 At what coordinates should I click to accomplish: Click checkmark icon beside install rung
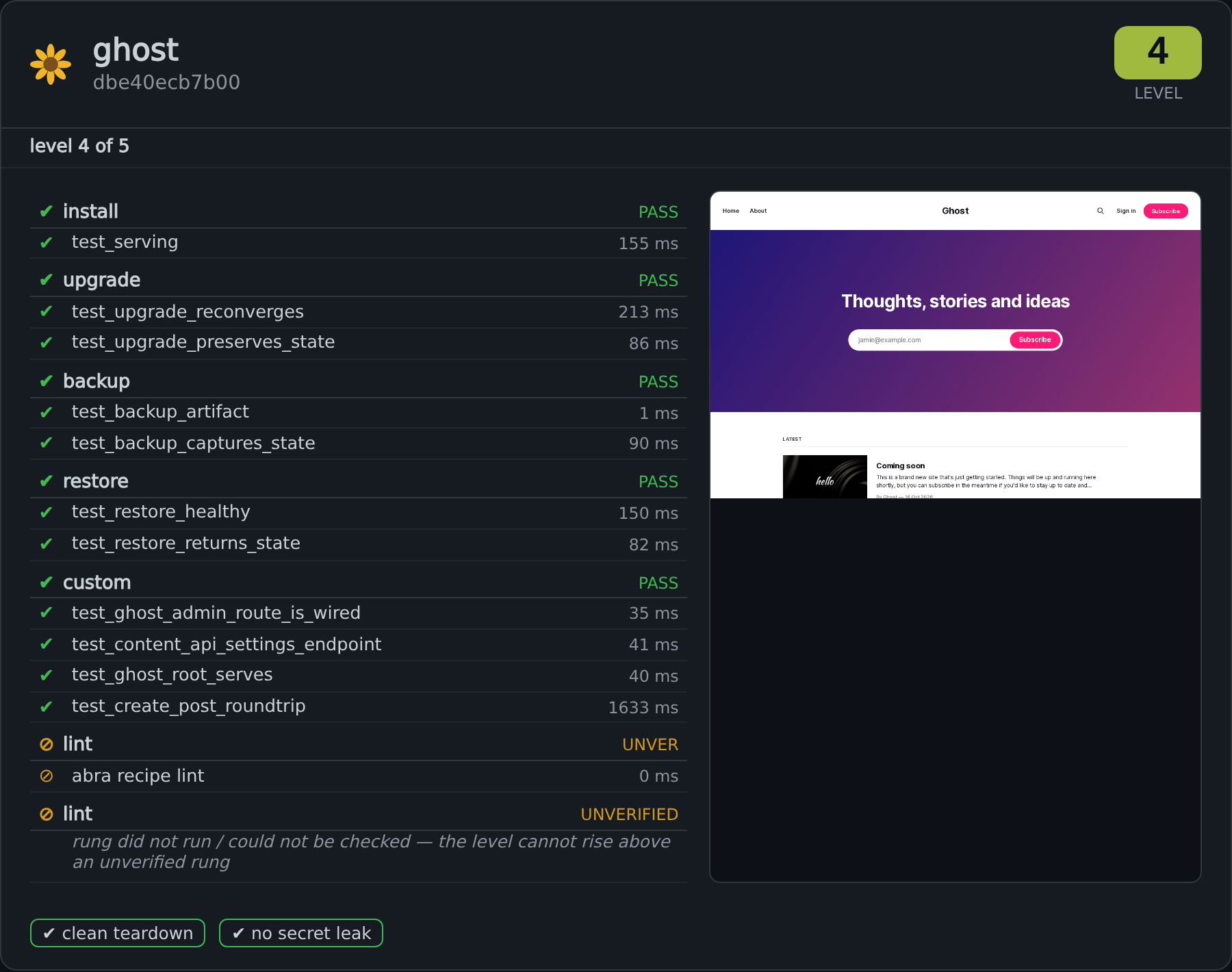(x=47, y=212)
